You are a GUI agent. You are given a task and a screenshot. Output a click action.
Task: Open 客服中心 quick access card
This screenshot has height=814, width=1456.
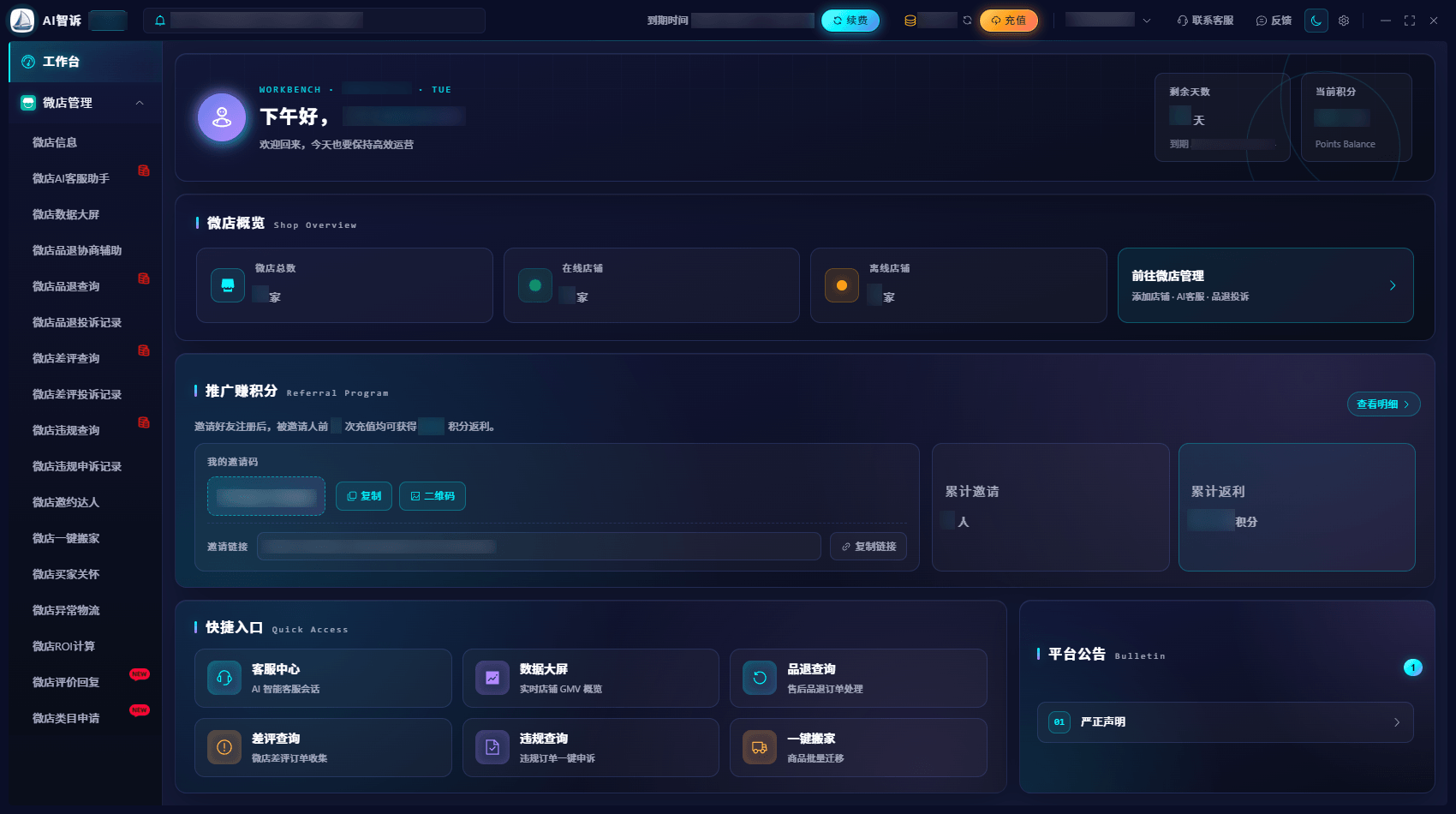point(323,678)
